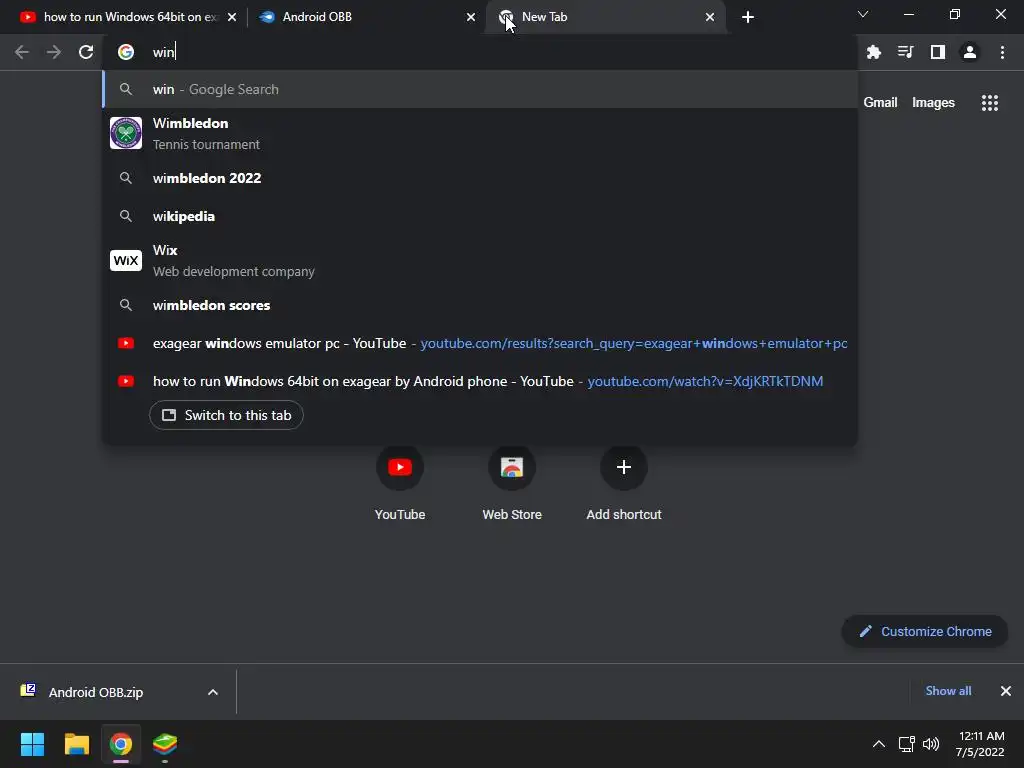This screenshot has height=768, width=1024.
Task: Open media controls playlist icon
Action: [x=906, y=52]
